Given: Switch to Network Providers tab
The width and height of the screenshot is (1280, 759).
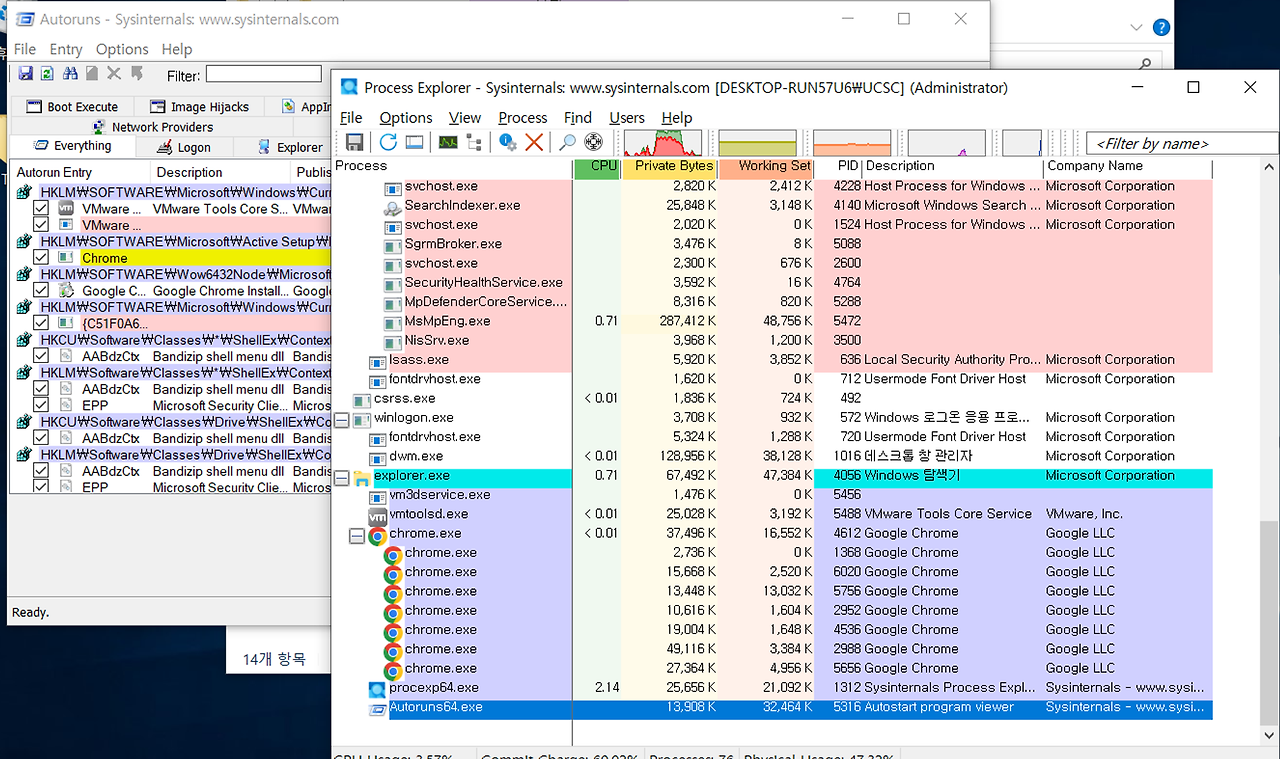Looking at the screenshot, I should (x=151, y=127).
